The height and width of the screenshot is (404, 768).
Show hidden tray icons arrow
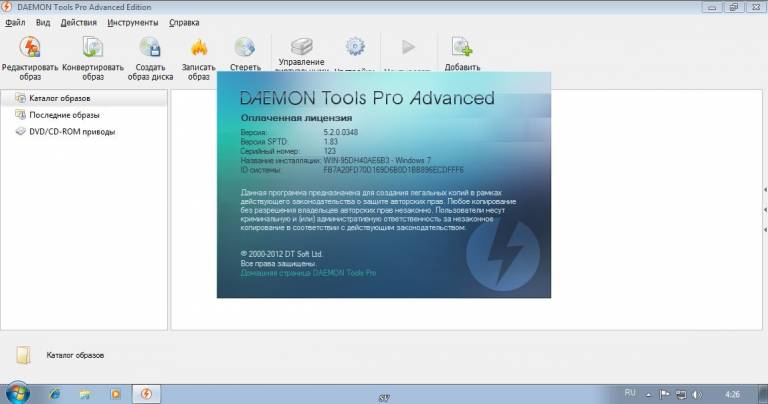(x=648, y=394)
